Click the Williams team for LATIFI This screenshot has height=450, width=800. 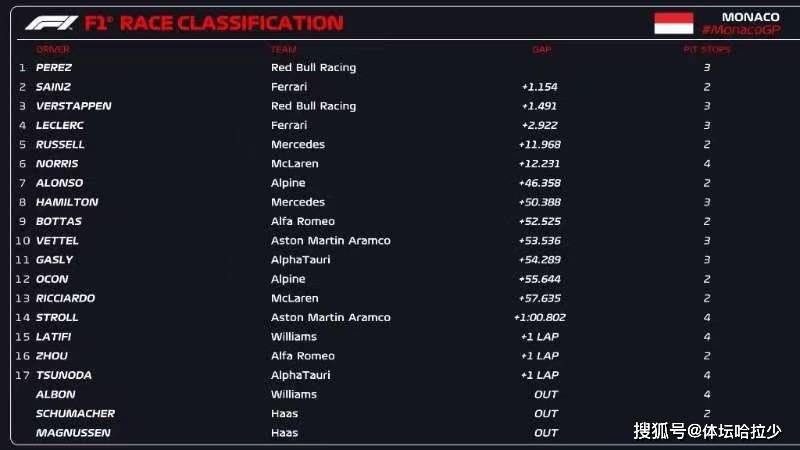pyautogui.click(x=294, y=337)
